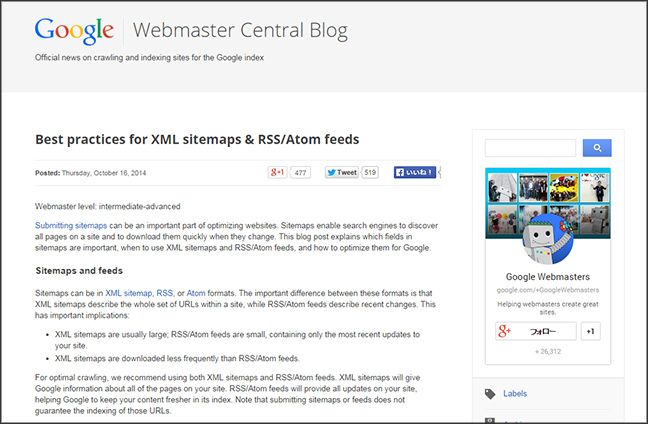Open the XML sitemap link
This screenshot has height=424, width=648.
tap(129, 293)
